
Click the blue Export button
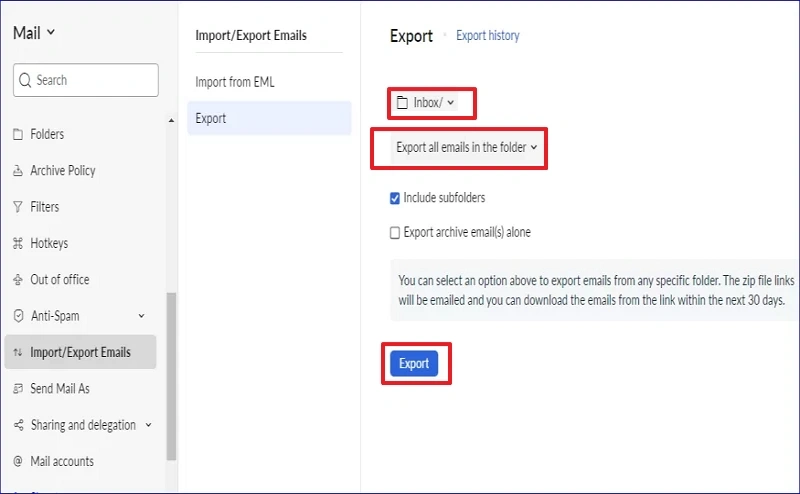click(x=414, y=363)
